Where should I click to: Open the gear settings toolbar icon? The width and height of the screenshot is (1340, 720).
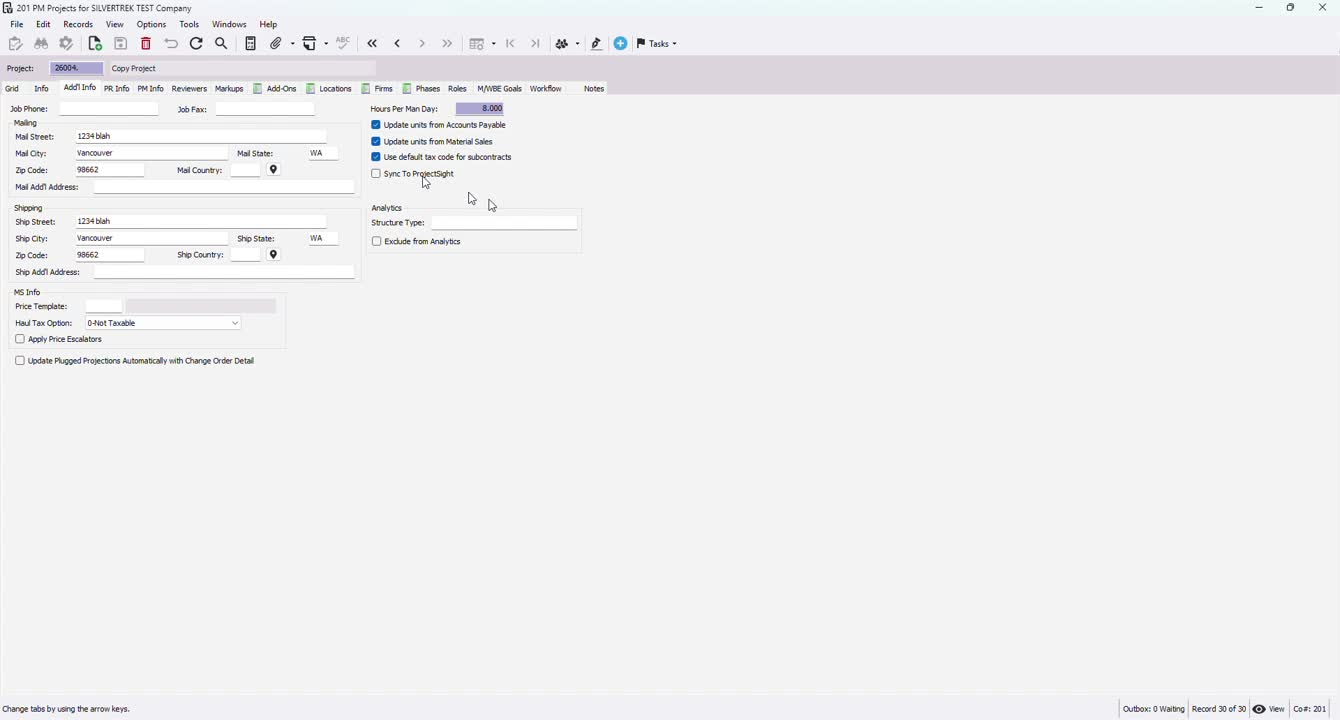67,44
